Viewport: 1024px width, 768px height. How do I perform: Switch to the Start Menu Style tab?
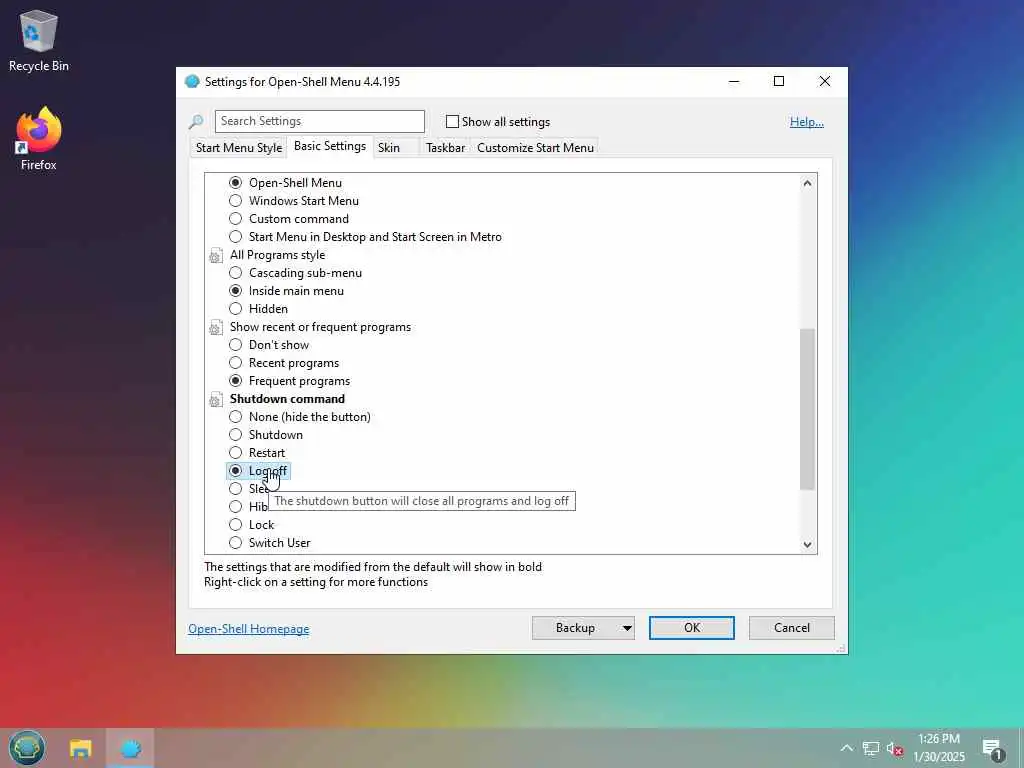[x=239, y=148]
